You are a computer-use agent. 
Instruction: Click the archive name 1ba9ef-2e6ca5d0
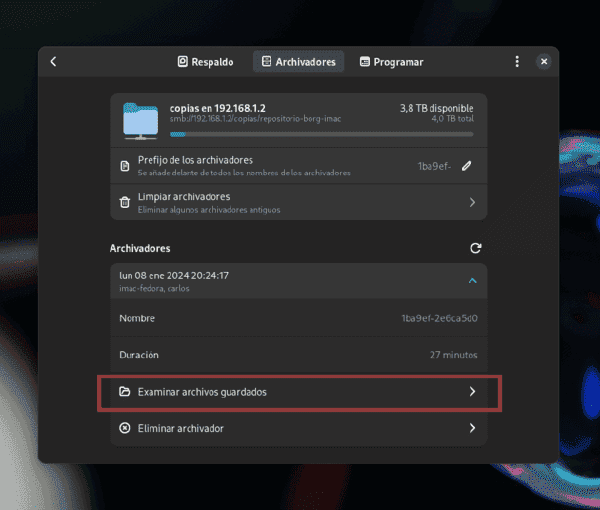[x=439, y=318]
